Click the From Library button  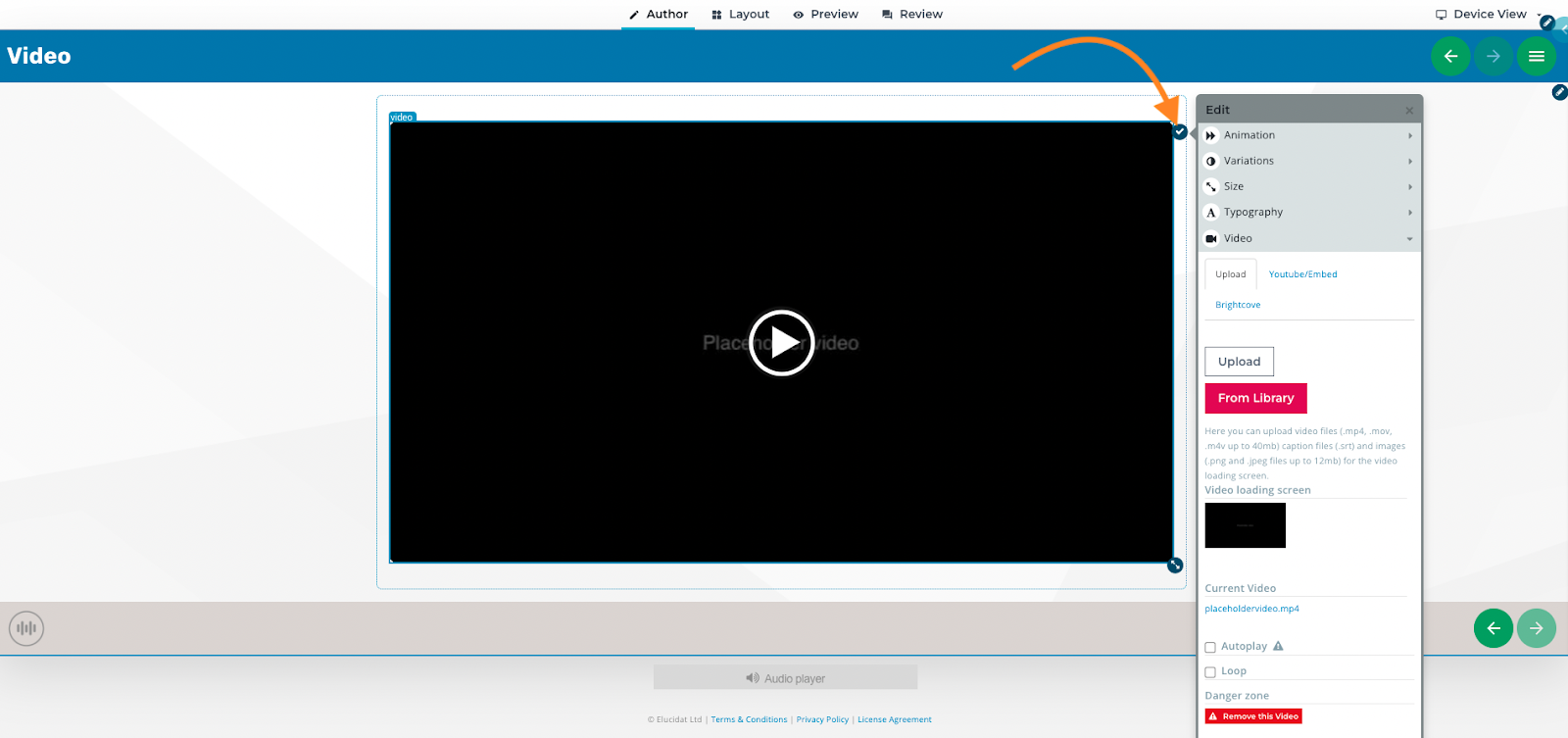click(x=1255, y=398)
